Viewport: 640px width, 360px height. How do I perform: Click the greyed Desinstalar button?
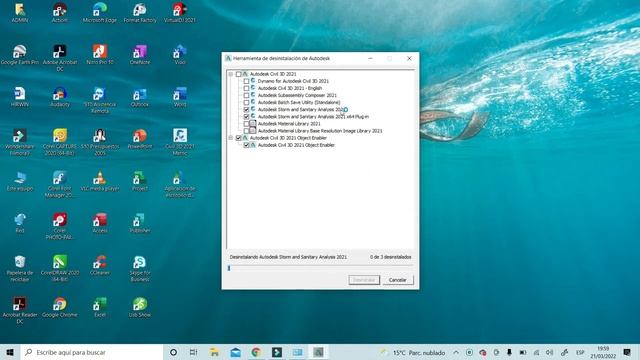coord(364,280)
